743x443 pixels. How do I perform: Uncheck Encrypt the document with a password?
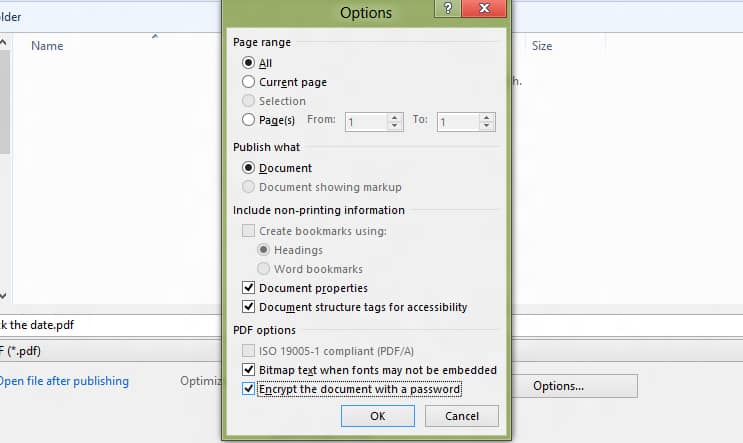tap(249, 388)
